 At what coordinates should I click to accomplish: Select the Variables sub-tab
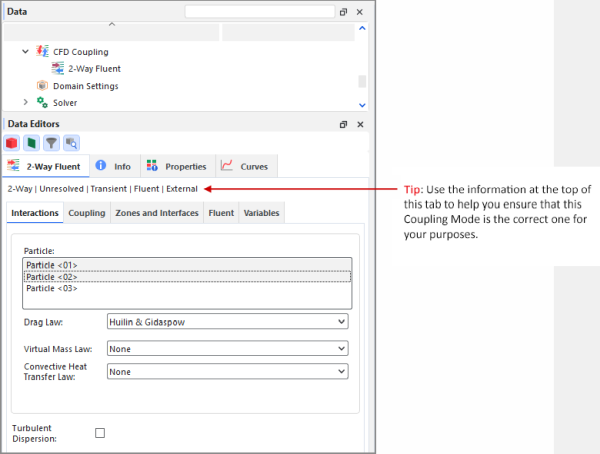pyautogui.click(x=262, y=213)
